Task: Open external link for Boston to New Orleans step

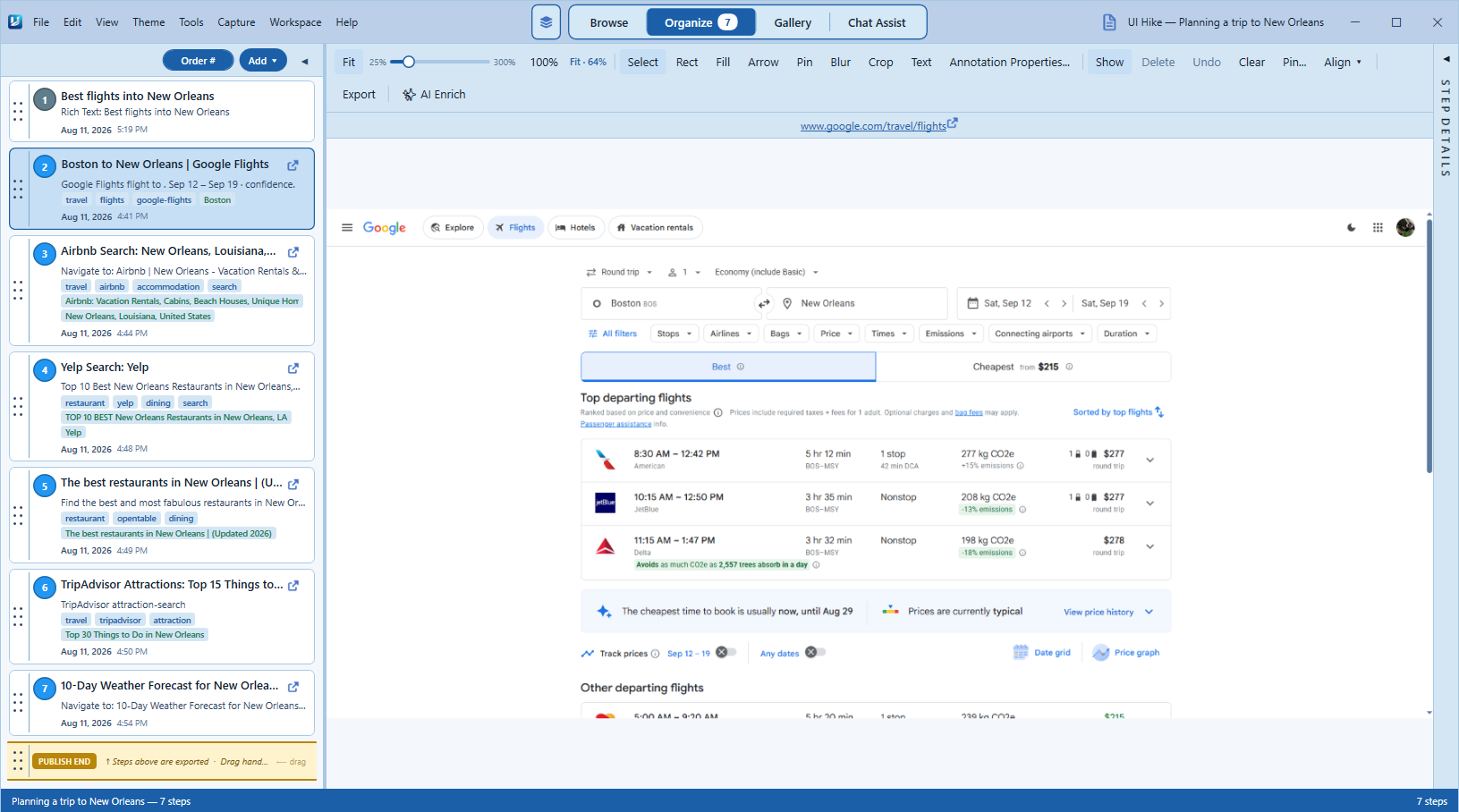Action: coord(293,165)
